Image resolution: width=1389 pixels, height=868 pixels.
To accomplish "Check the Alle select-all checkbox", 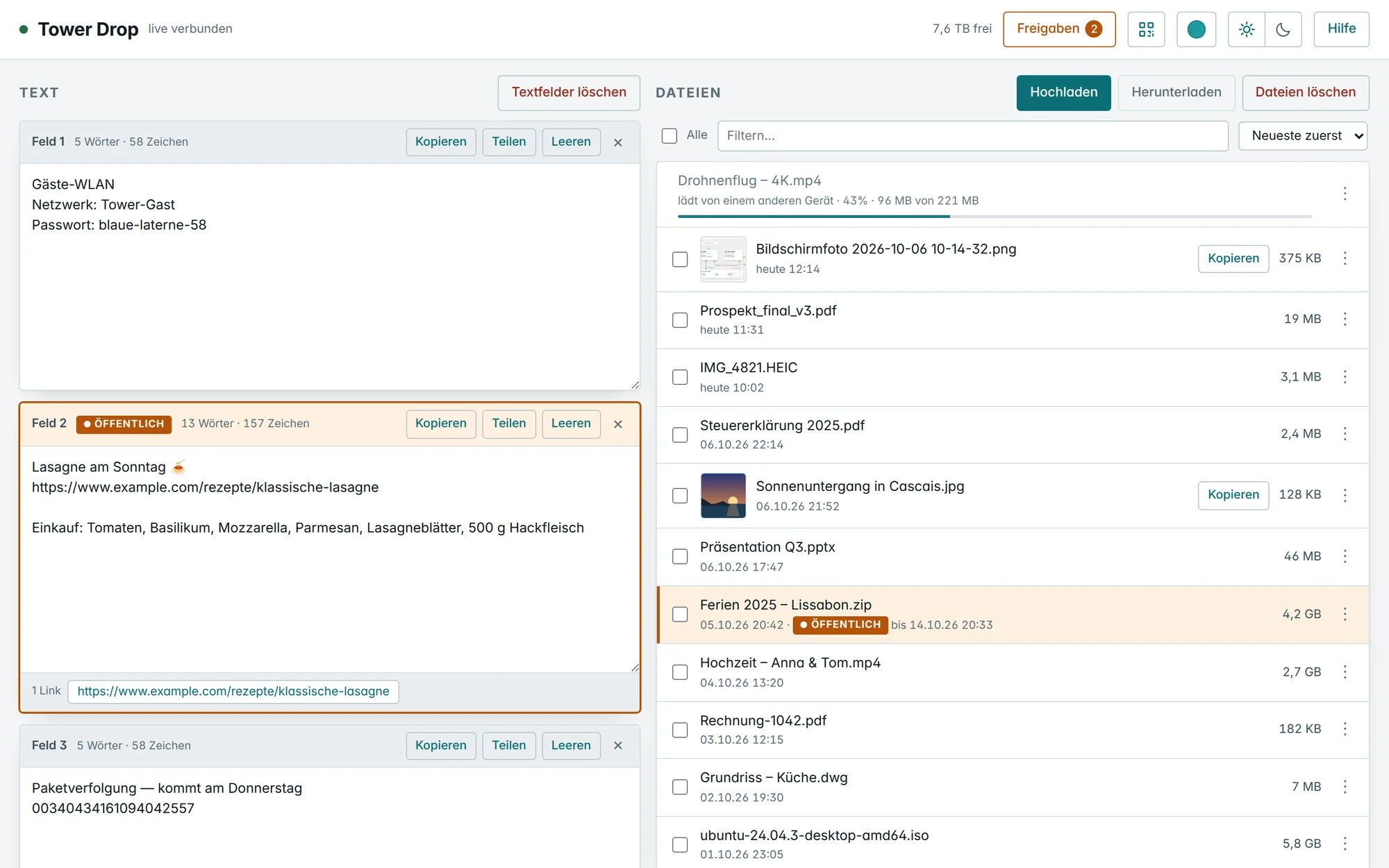I will pos(669,135).
